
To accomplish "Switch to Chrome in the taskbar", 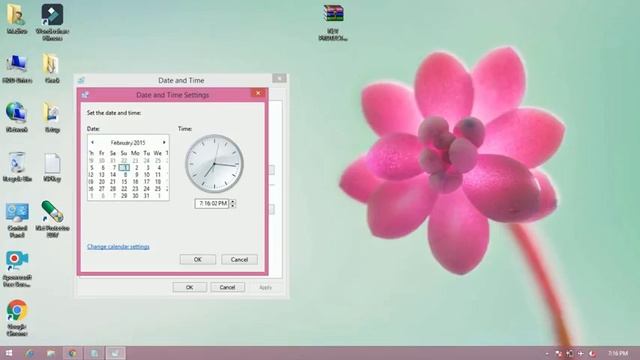I will pyautogui.click(x=73, y=353).
